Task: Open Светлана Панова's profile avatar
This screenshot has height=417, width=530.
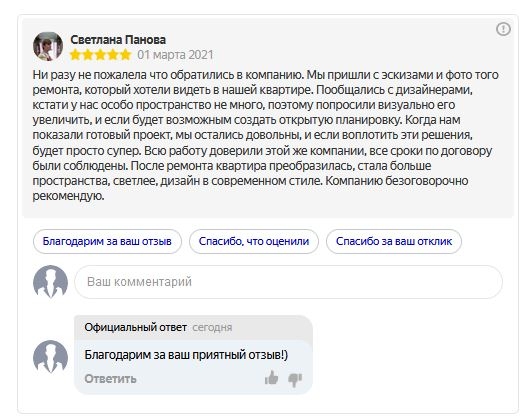Action: coord(48,46)
